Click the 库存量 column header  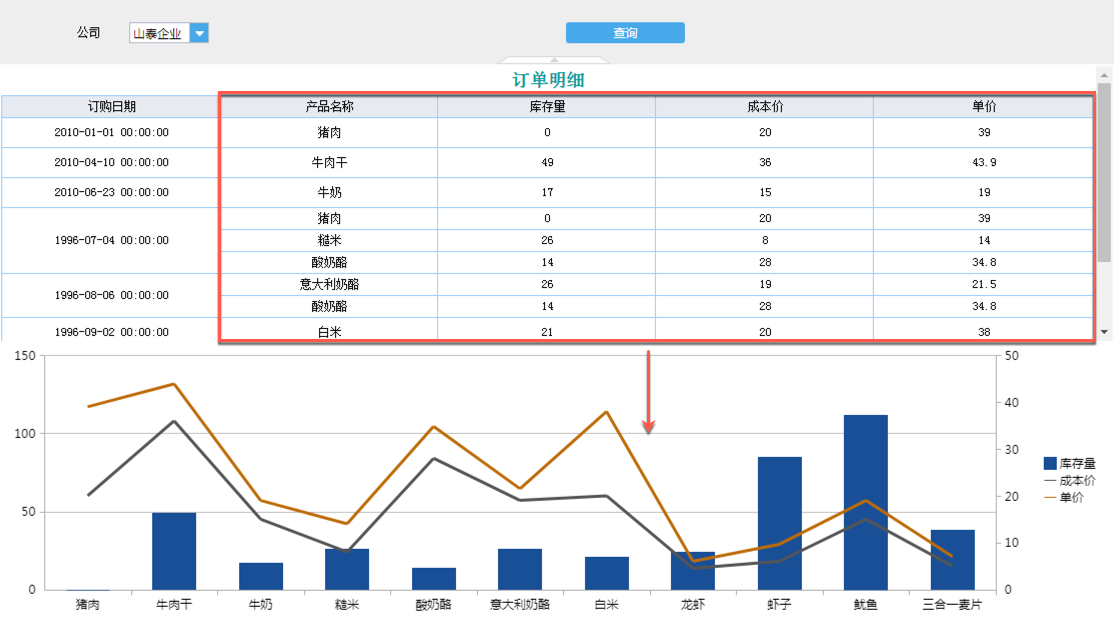pyautogui.click(x=546, y=107)
